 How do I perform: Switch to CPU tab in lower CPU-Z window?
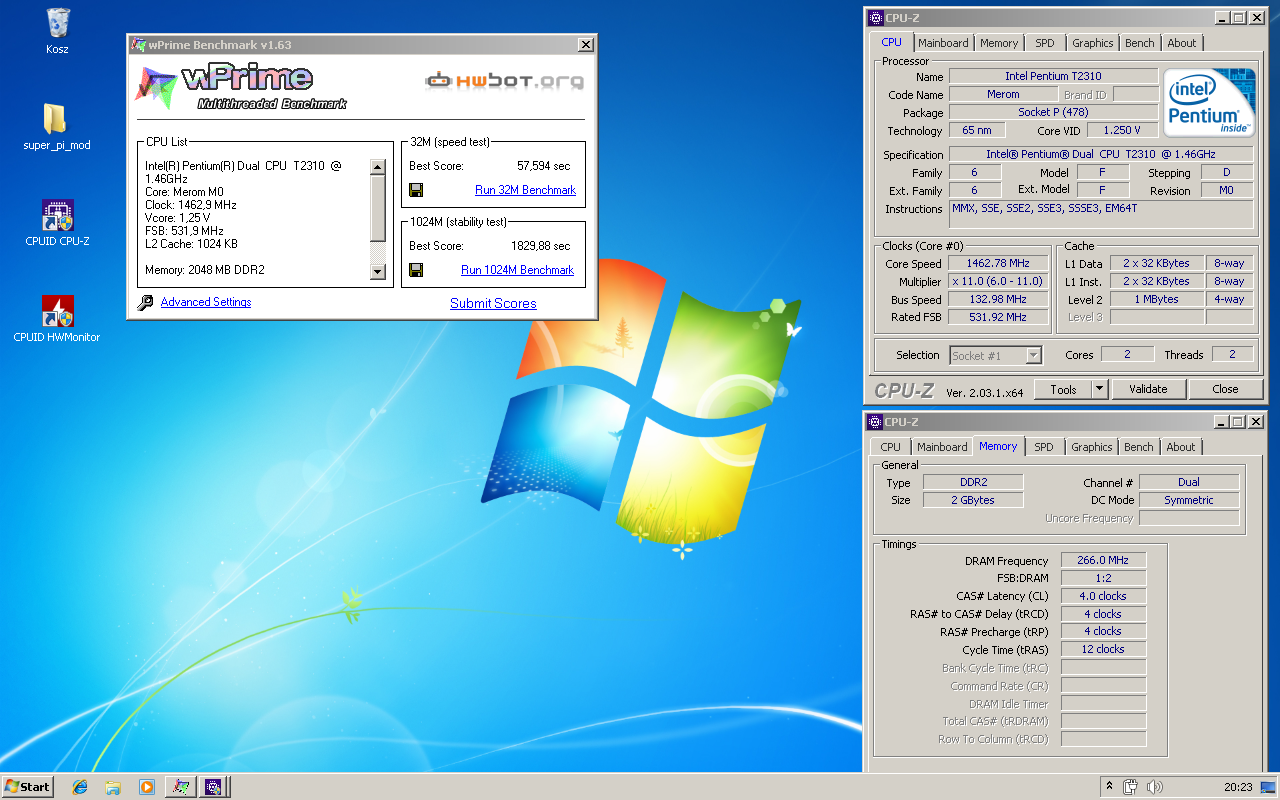tap(890, 447)
